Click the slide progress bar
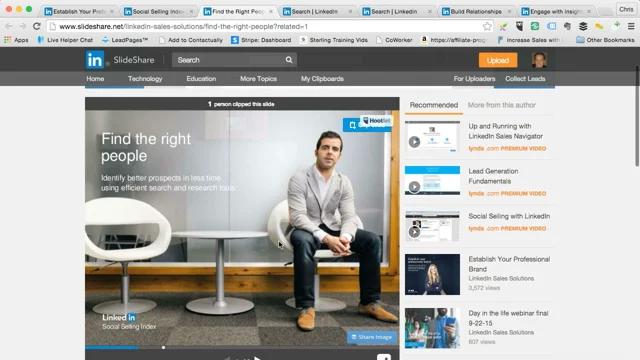 (x=242, y=347)
